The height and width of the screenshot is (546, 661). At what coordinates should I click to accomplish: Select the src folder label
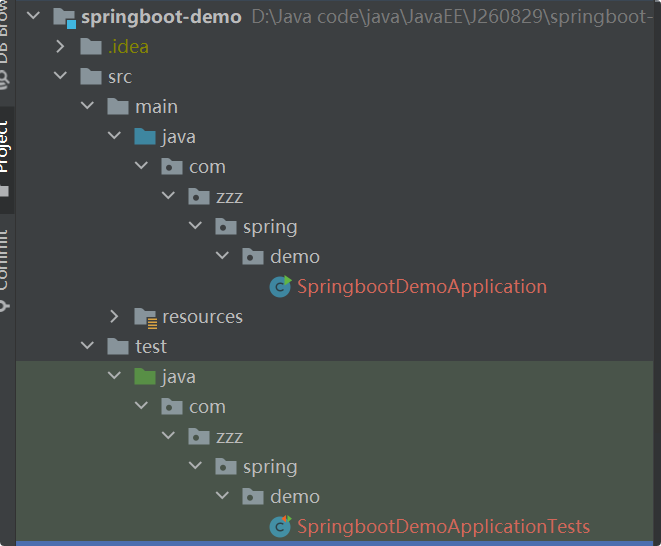120,77
